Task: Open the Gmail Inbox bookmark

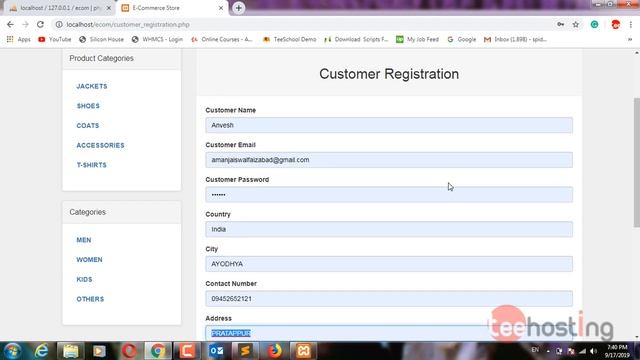Action: click(515, 39)
